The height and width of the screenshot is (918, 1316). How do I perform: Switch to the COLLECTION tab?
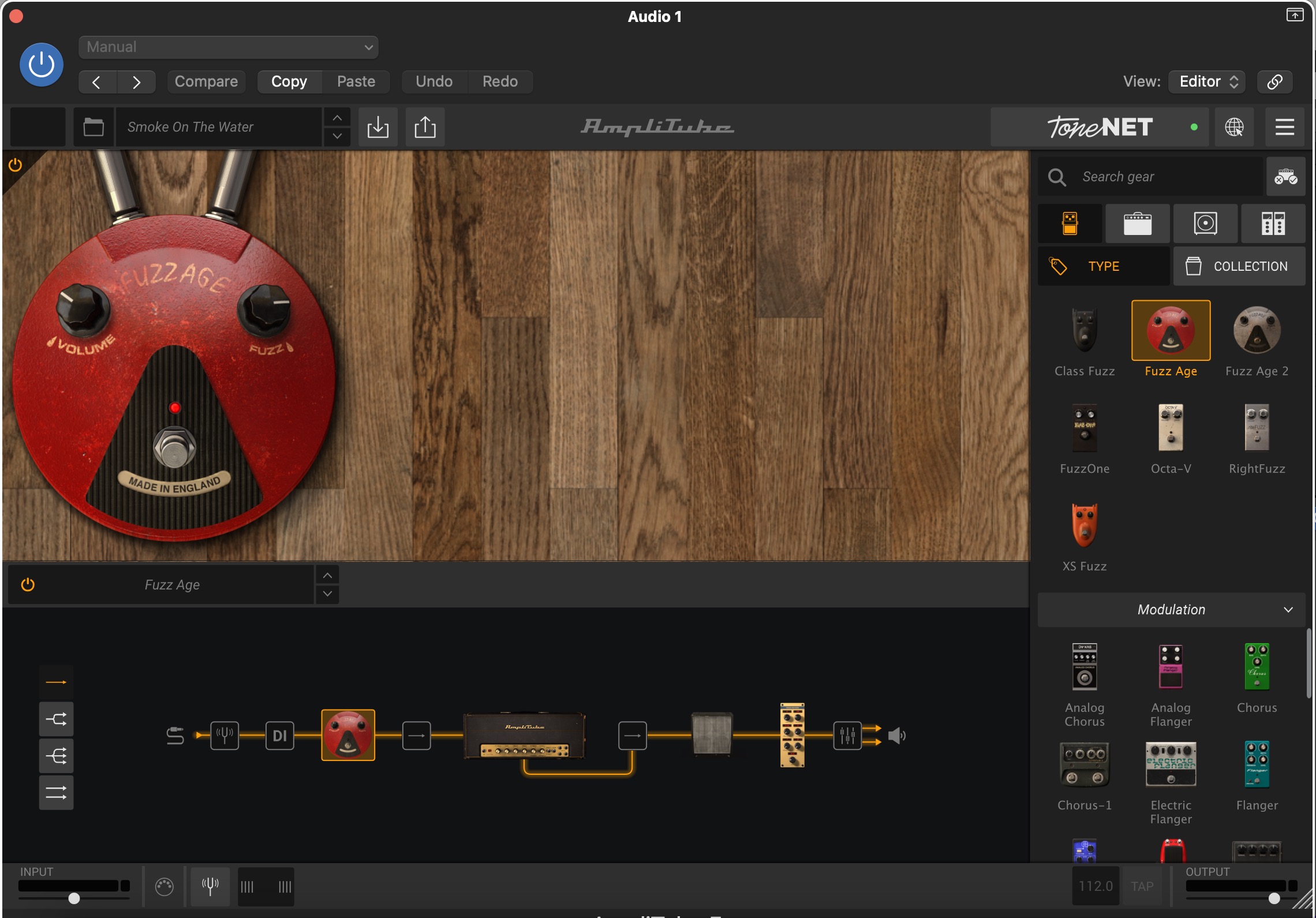(x=1239, y=266)
